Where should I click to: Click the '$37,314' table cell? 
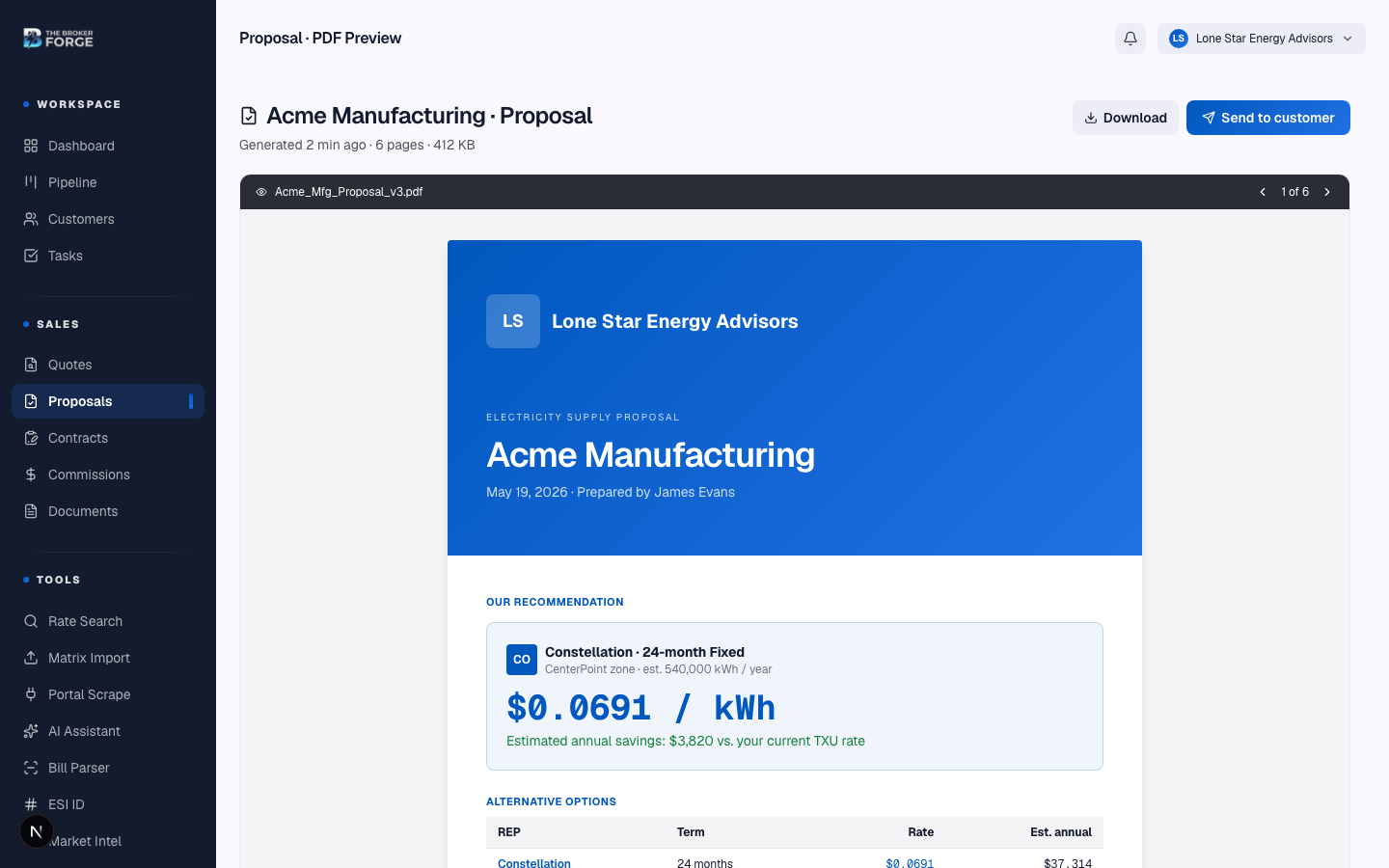(1068, 863)
